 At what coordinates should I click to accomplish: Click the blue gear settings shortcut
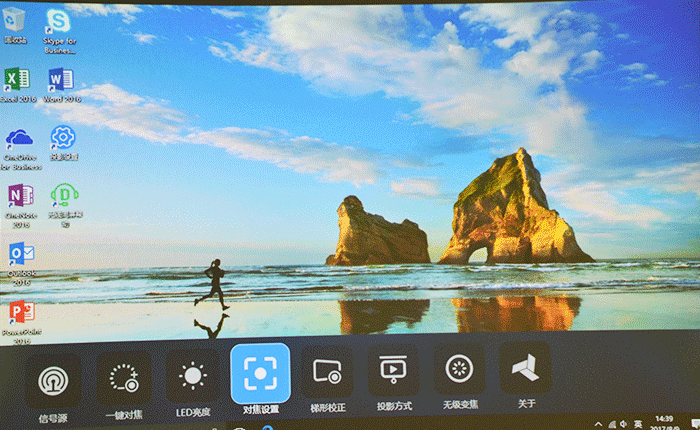63,137
